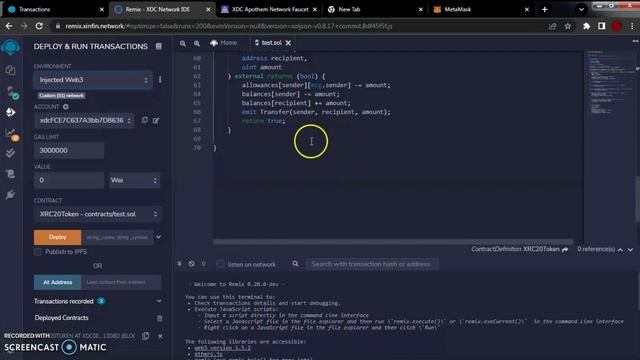This screenshot has width=640, height=360.
Task: Close the test.sol editor tab
Action: (288, 43)
